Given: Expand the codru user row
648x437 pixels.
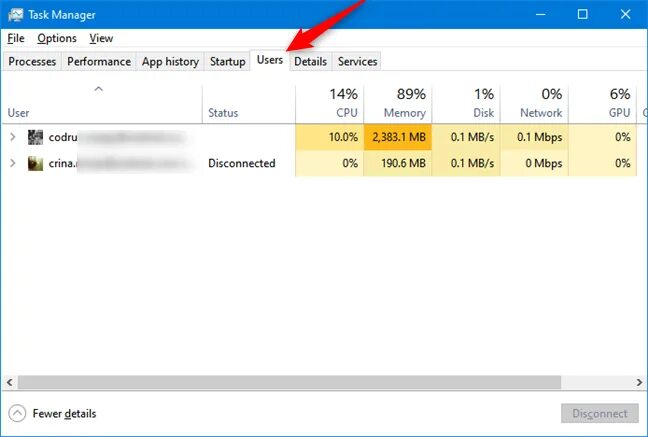Looking at the screenshot, I should pyautogui.click(x=12, y=137).
